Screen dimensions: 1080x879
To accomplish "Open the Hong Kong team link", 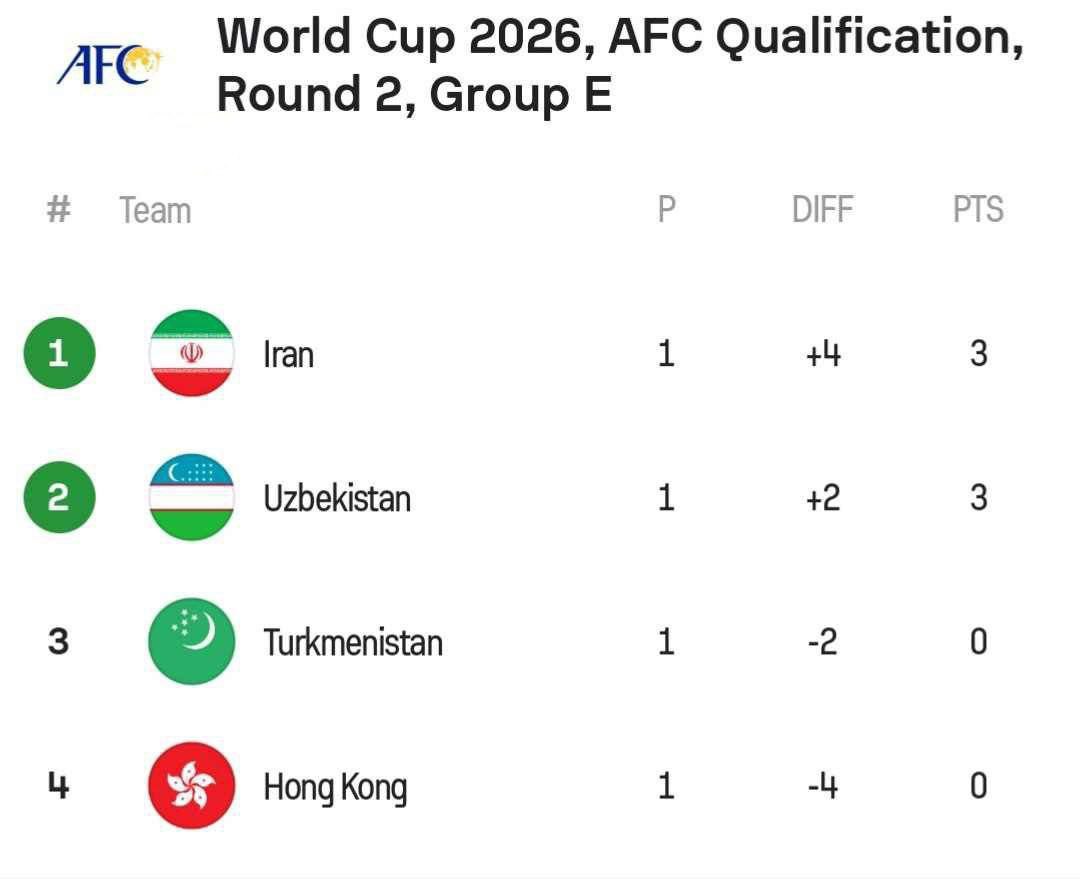I will pos(335,787).
